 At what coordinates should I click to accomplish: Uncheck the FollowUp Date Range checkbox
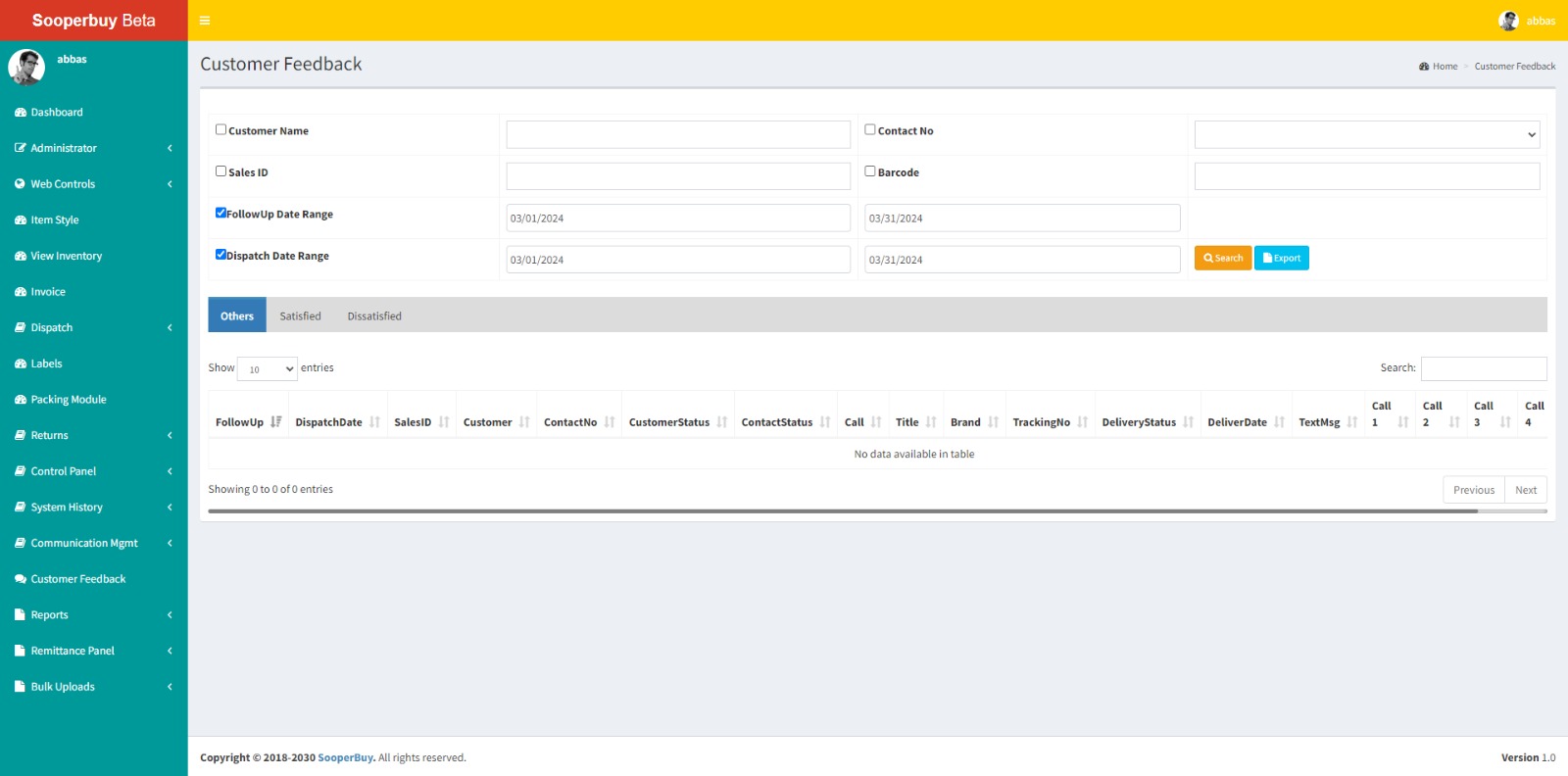pyautogui.click(x=220, y=213)
